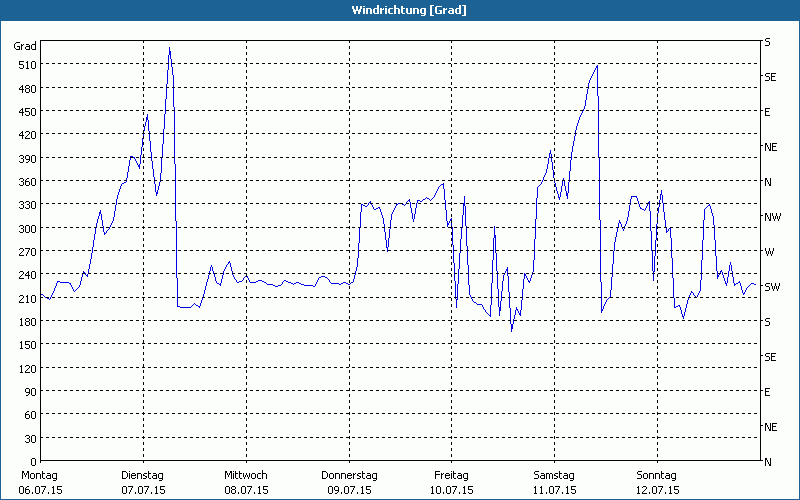Viewport: 800px width, 500px height.
Task: Click the 'Sonntag' day label
Action: click(x=657, y=476)
